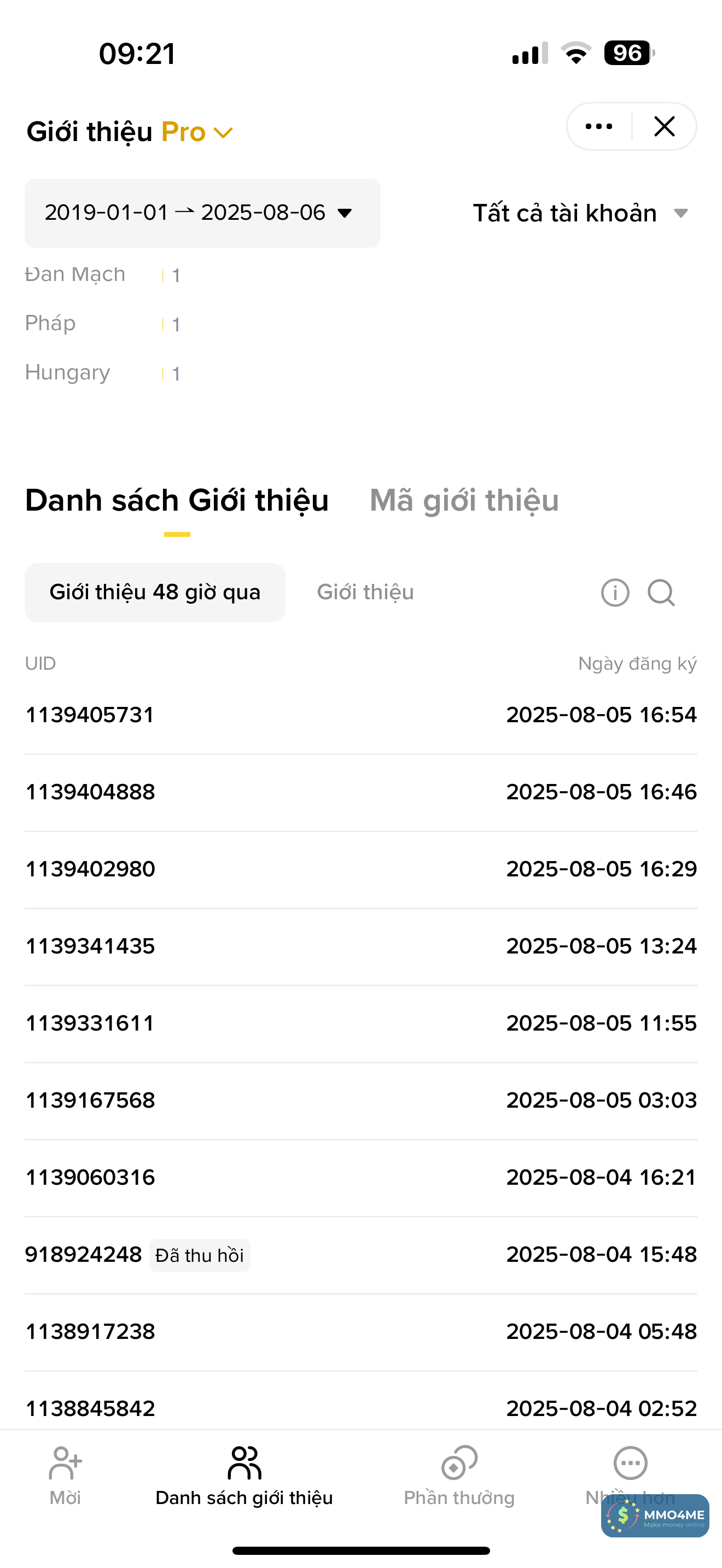The image size is (722, 1568).
Task: Tap the X close icon
Action: coord(664,127)
